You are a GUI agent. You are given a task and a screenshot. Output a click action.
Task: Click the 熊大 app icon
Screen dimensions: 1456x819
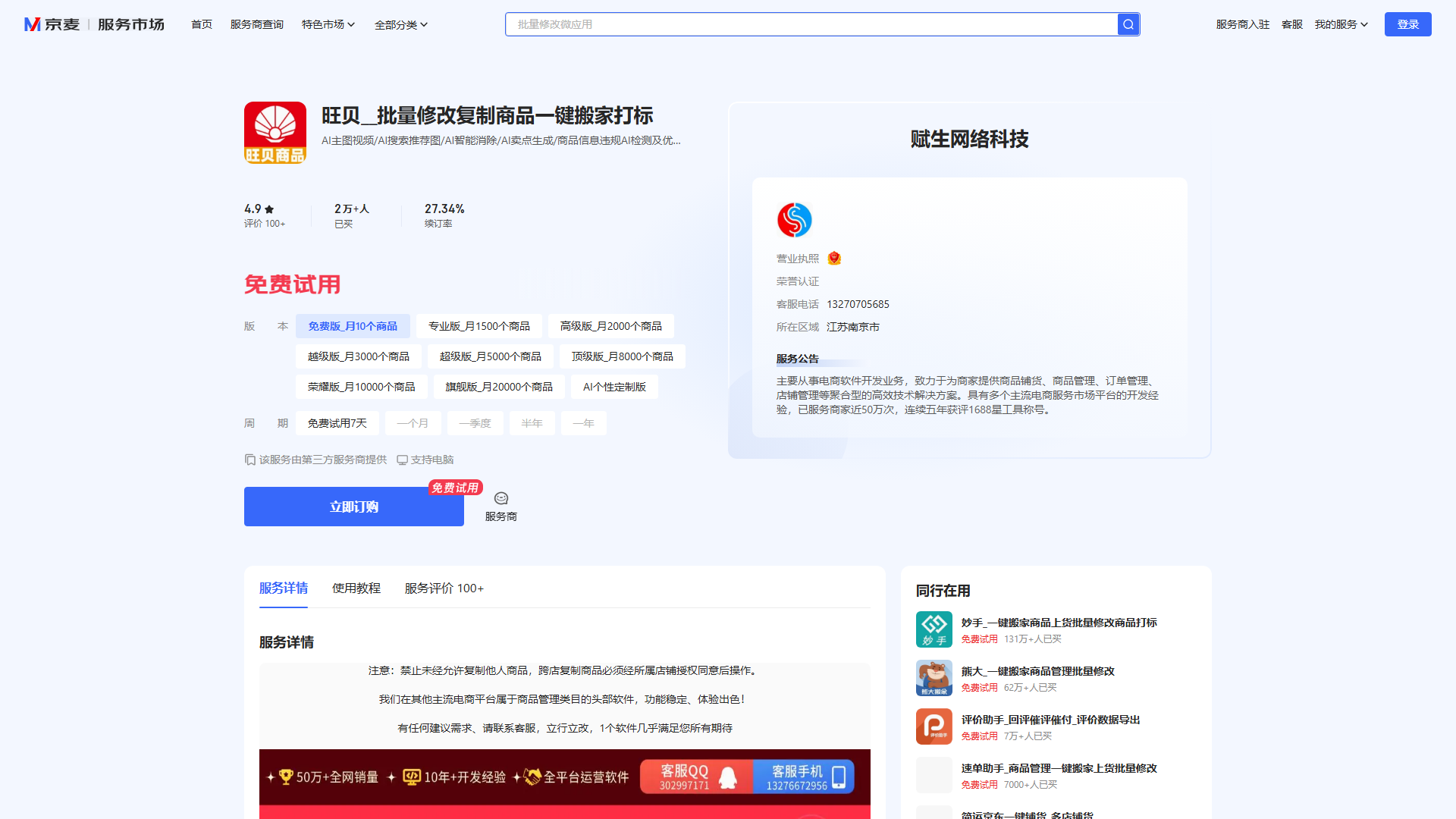pos(934,678)
